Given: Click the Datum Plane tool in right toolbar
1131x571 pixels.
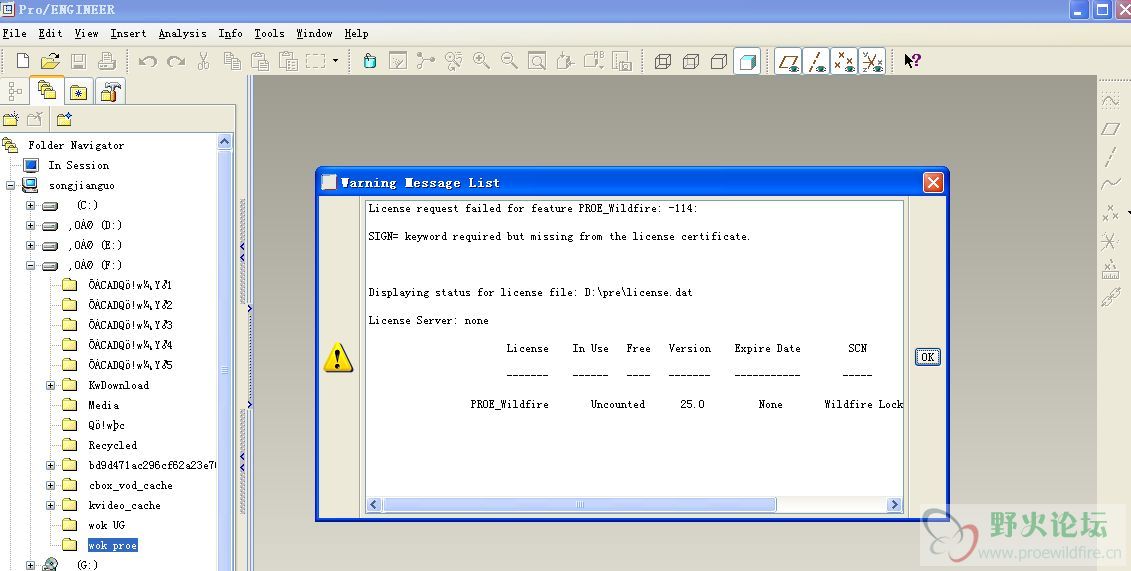Looking at the screenshot, I should tap(1111, 129).
